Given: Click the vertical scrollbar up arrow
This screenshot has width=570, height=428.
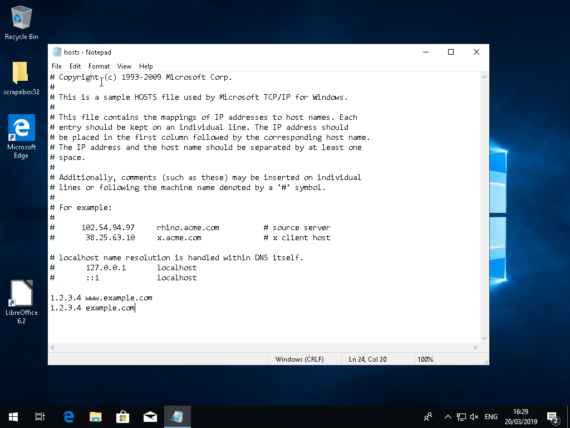Looking at the screenshot, I should tap(484, 77).
